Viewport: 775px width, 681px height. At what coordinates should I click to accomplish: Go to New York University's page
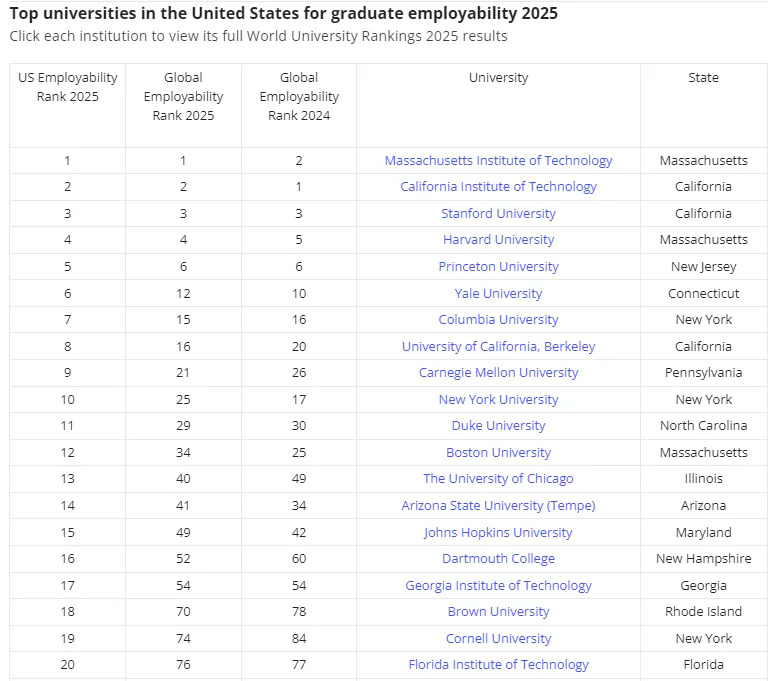(x=498, y=400)
